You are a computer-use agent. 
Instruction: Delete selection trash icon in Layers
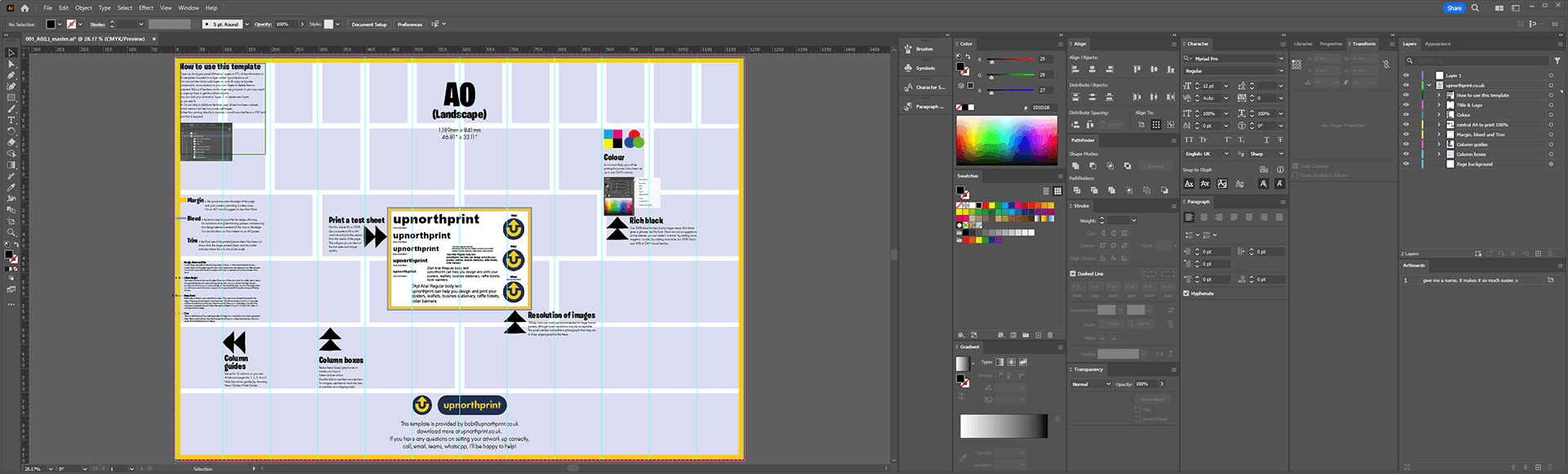[1551, 253]
